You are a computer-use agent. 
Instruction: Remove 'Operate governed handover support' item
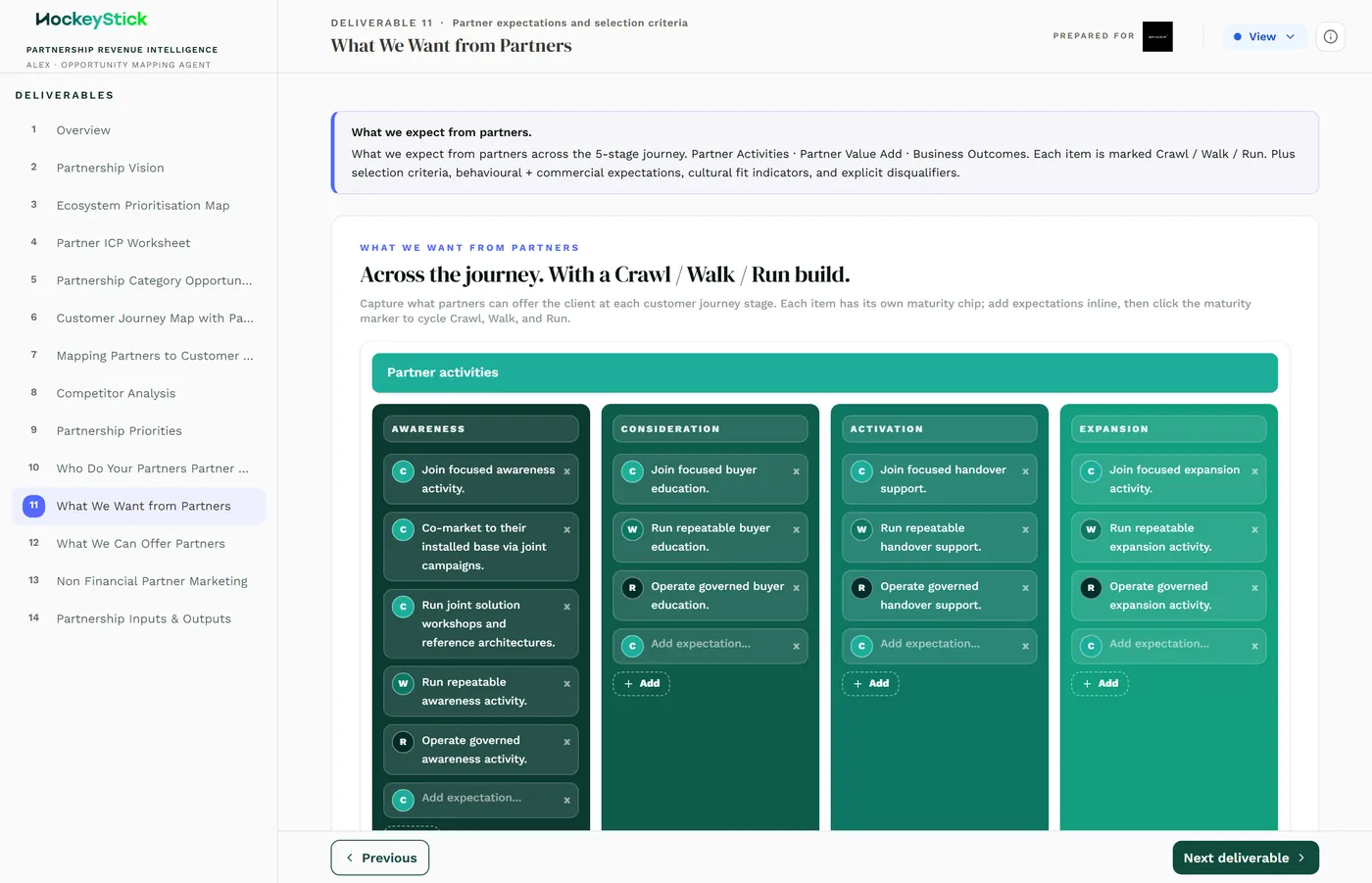tap(1025, 588)
